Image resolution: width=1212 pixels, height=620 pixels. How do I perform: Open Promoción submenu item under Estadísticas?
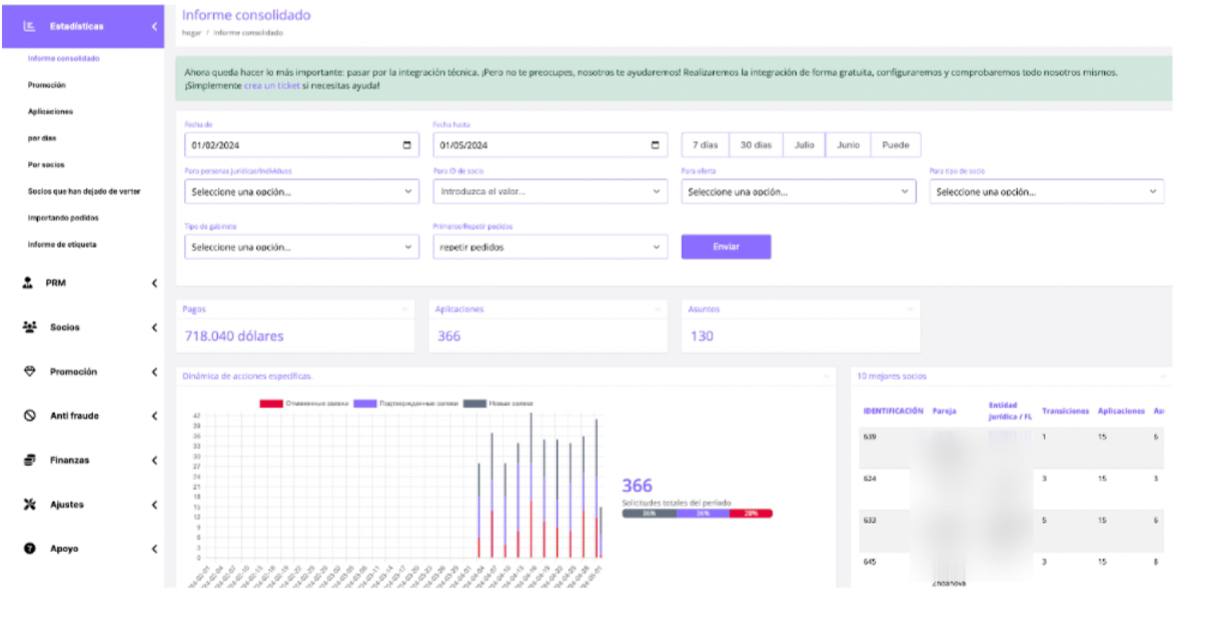click(48, 85)
